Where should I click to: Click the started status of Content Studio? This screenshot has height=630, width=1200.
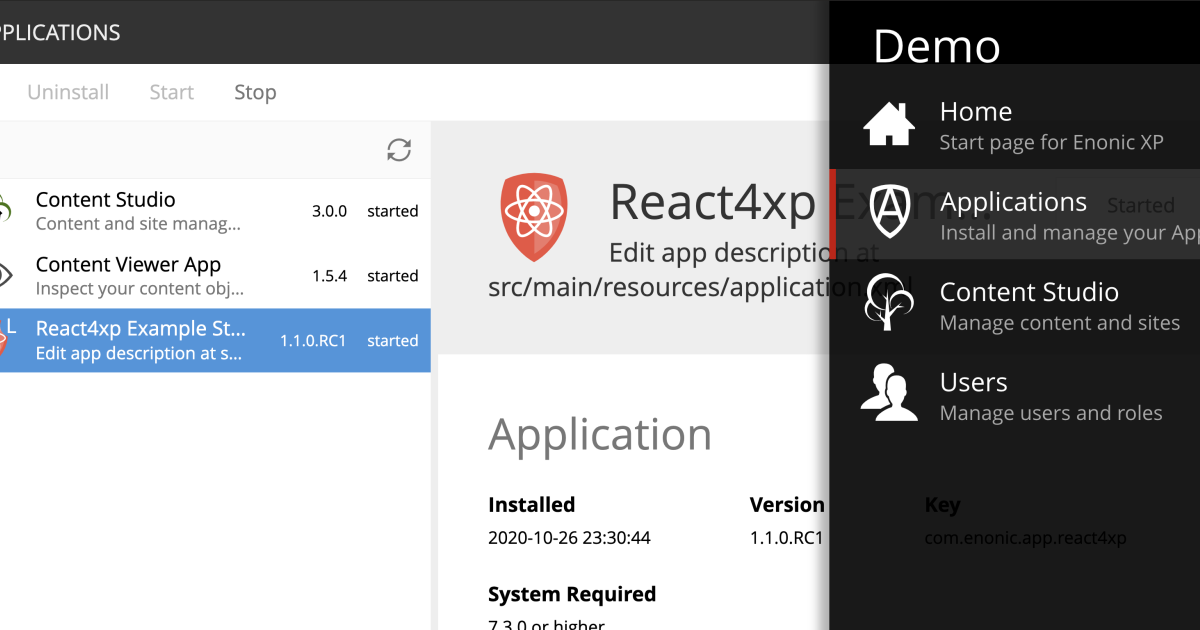click(392, 211)
